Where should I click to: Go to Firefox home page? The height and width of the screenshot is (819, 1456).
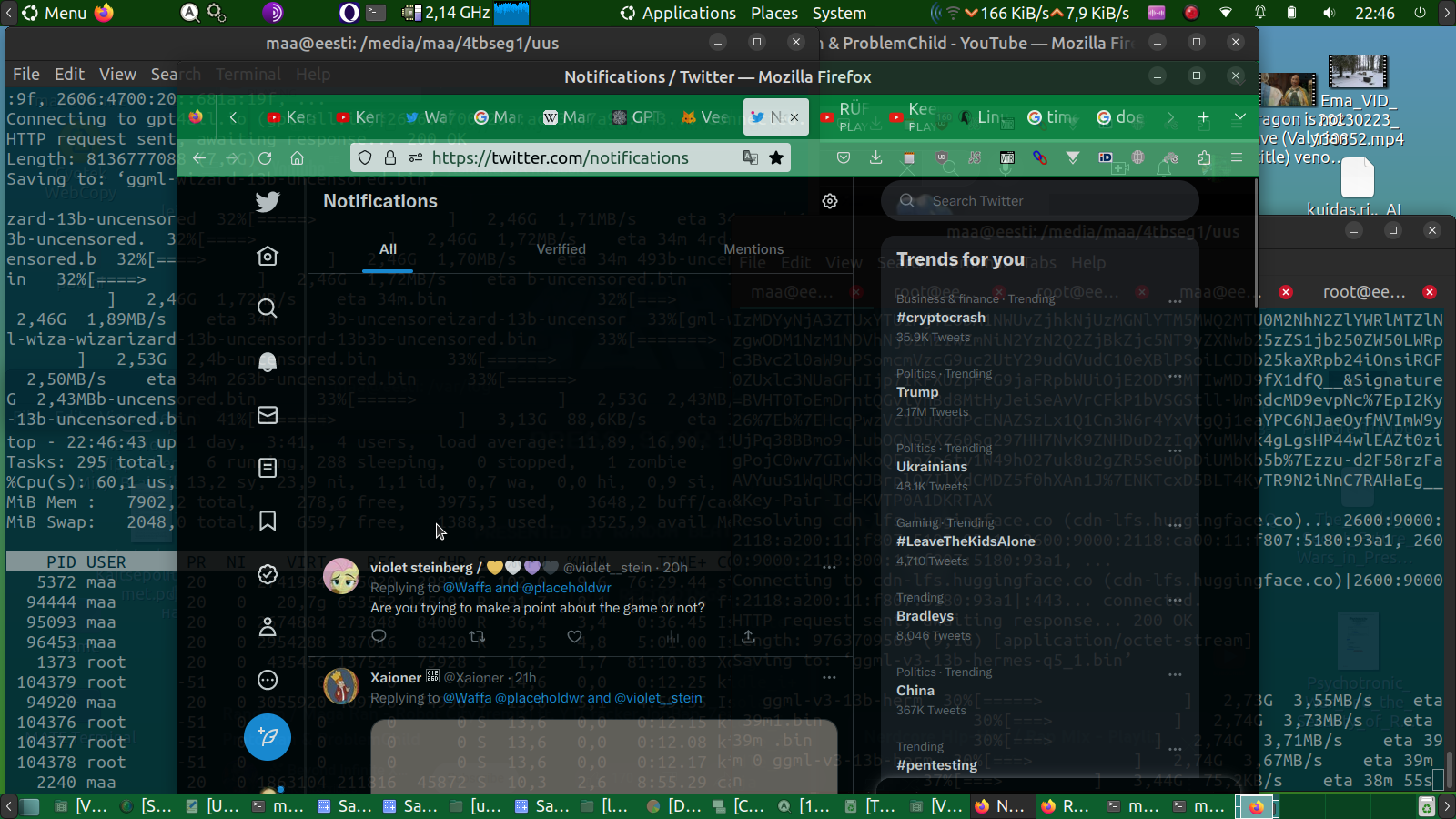click(297, 157)
